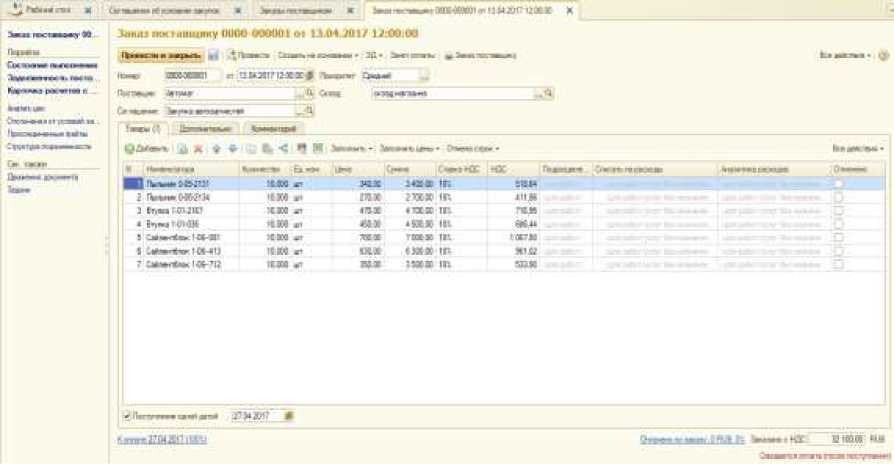This screenshot has width=894, height=464.
Task: Switch to Соглашения об условиях закупок tab
Action: click(164, 10)
